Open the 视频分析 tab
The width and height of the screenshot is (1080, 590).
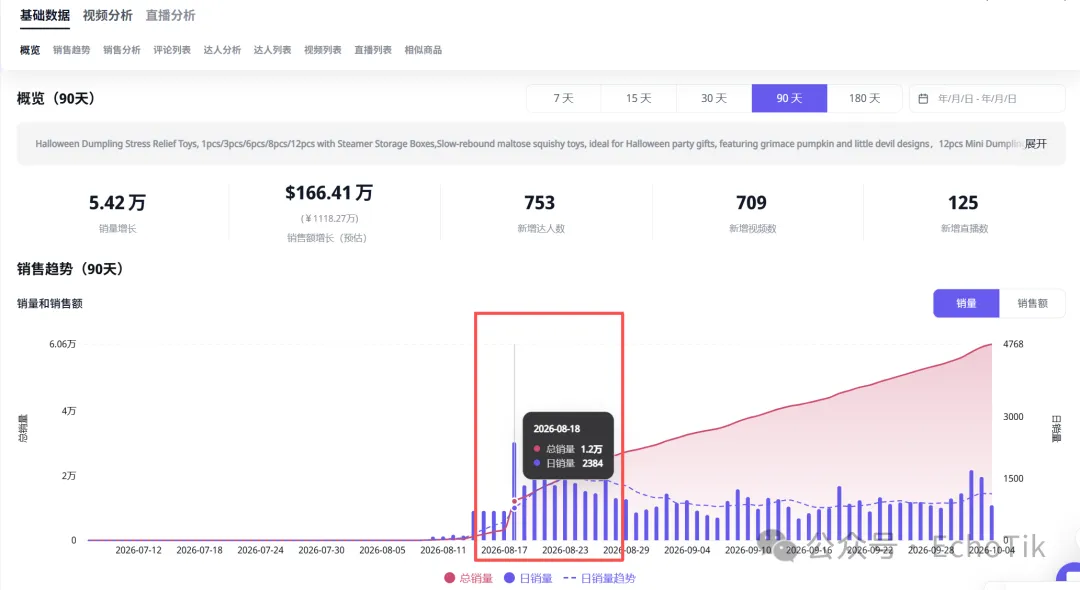[x=107, y=15]
